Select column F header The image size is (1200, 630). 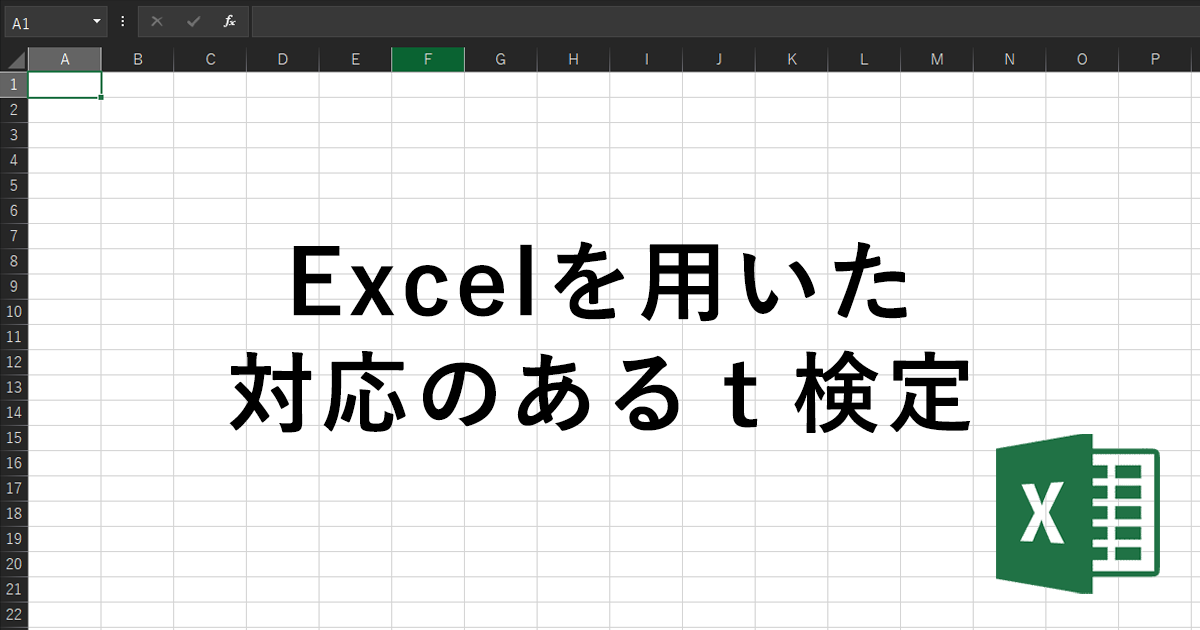[x=428, y=59]
